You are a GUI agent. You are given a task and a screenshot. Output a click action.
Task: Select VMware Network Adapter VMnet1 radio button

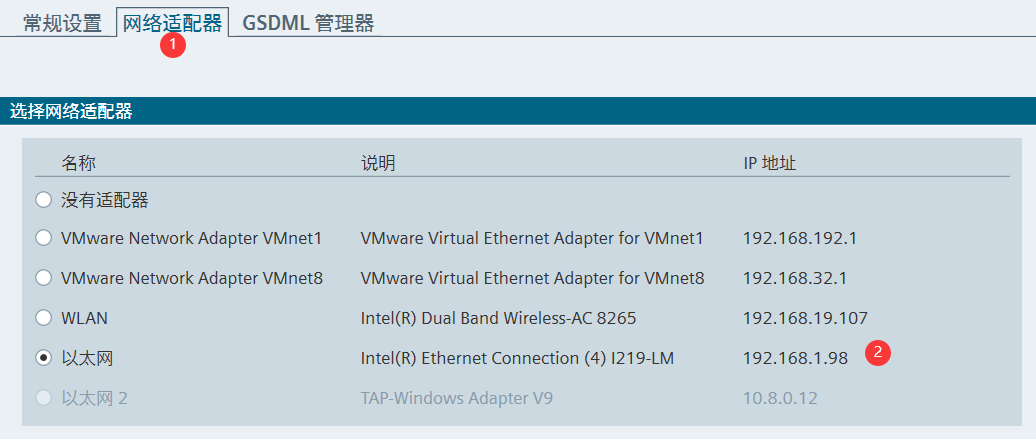coord(44,238)
